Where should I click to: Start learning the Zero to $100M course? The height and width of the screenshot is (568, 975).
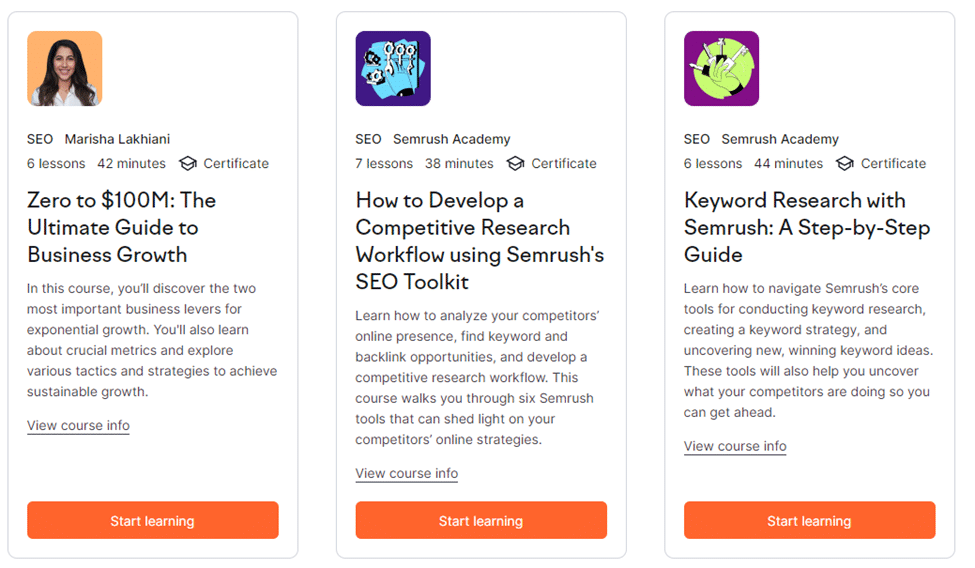click(153, 520)
